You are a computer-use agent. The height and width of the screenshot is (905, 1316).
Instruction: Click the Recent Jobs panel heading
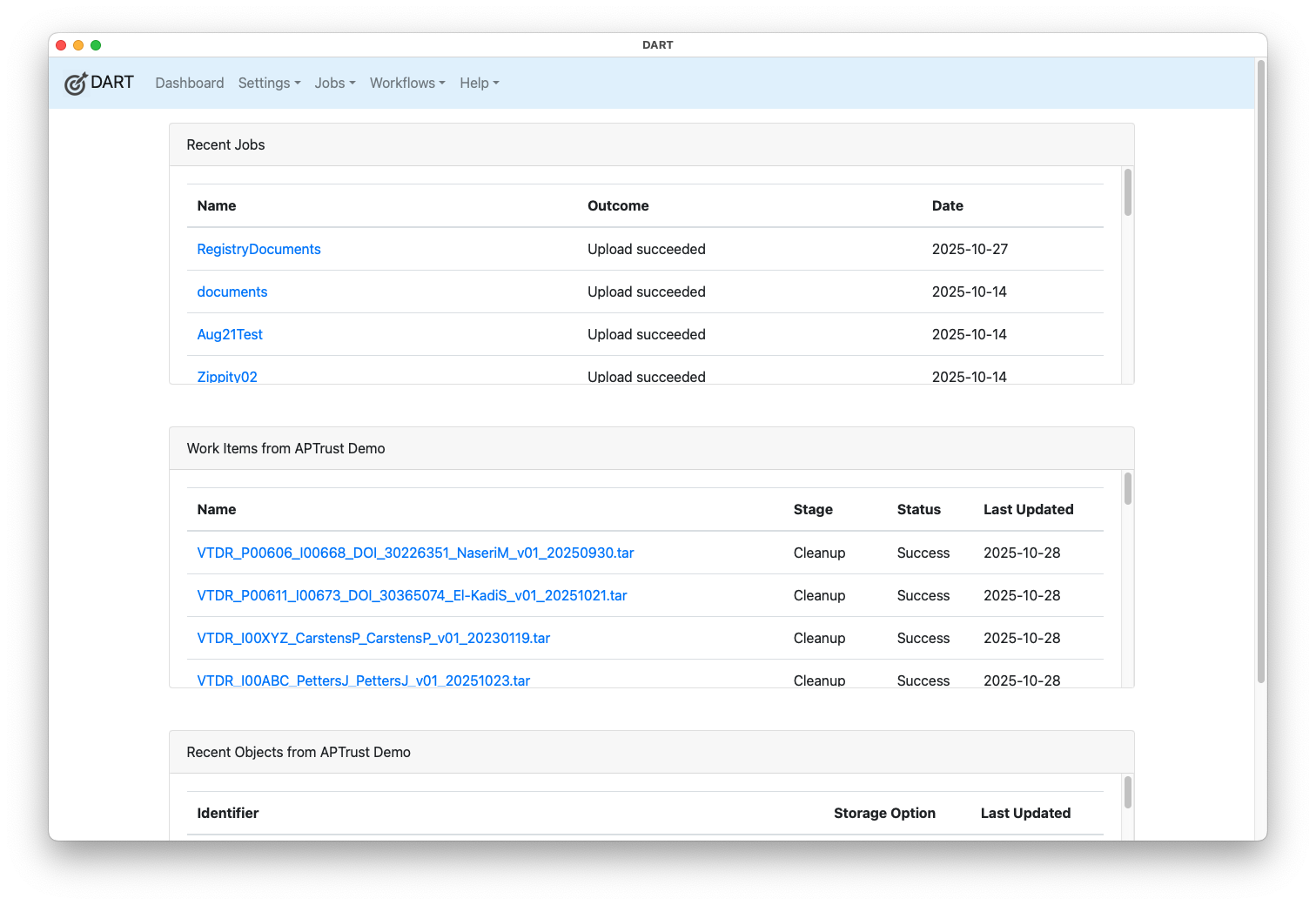225,144
